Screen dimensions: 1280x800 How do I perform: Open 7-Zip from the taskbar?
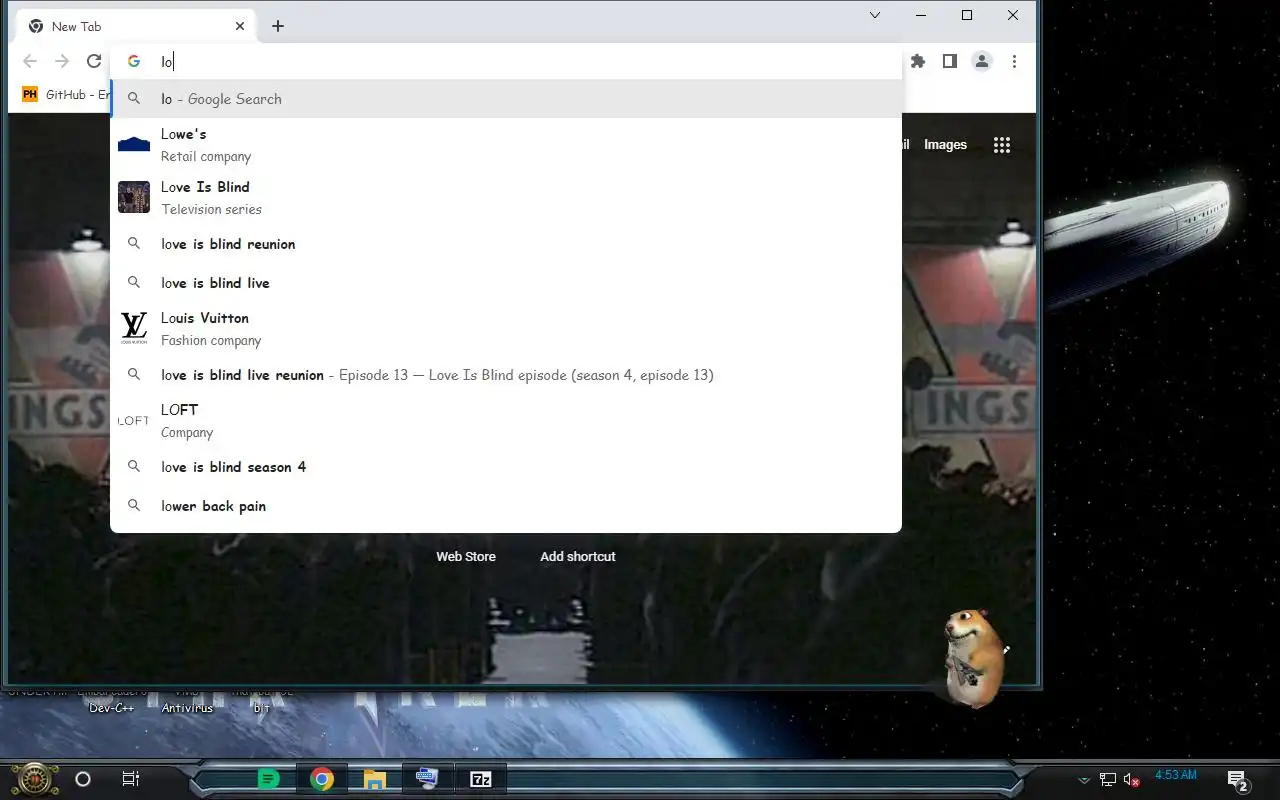point(481,779)
